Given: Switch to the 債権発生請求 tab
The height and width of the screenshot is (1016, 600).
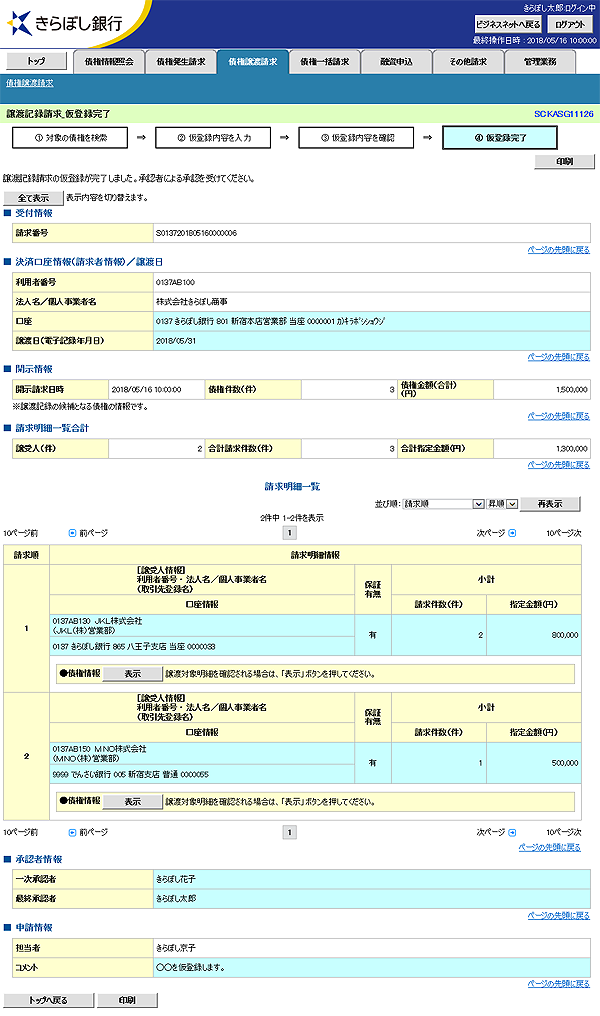Looking at the screenshot, I should click(x=181, y=62).
